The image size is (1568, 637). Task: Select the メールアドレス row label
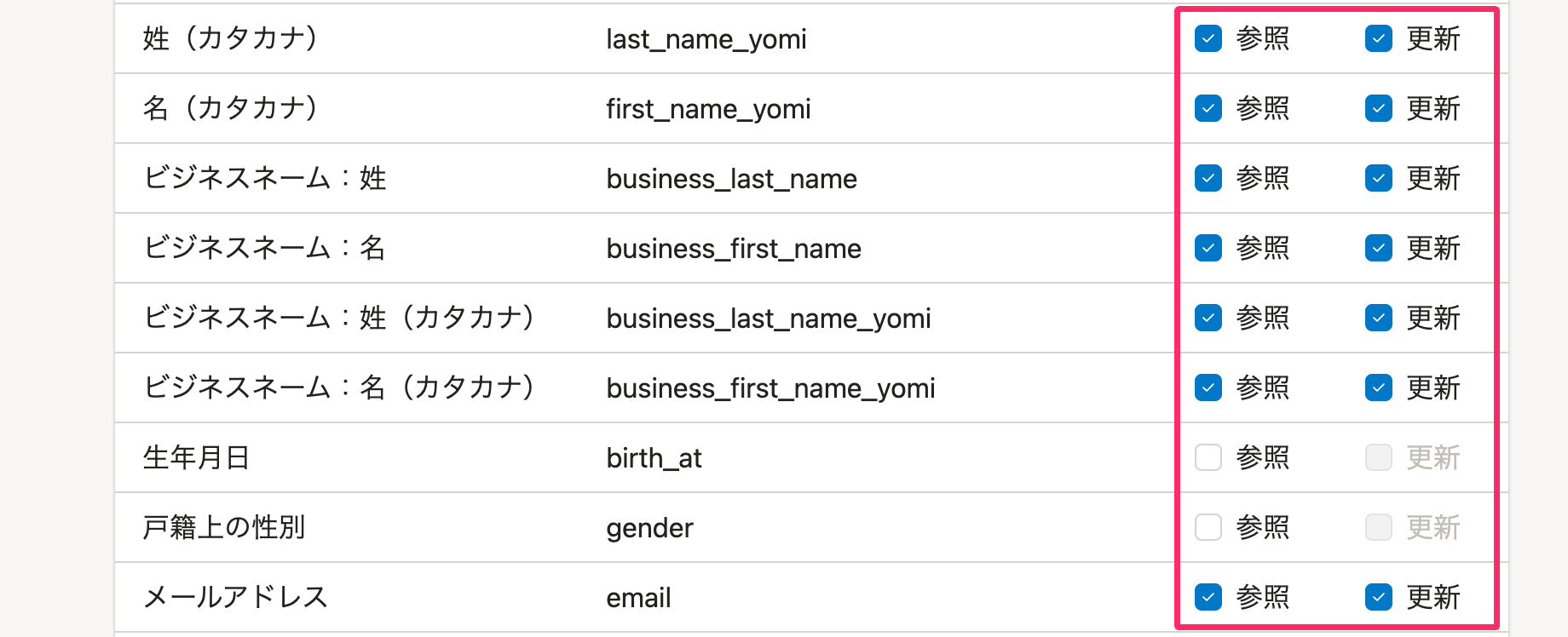tap(235, 597)
